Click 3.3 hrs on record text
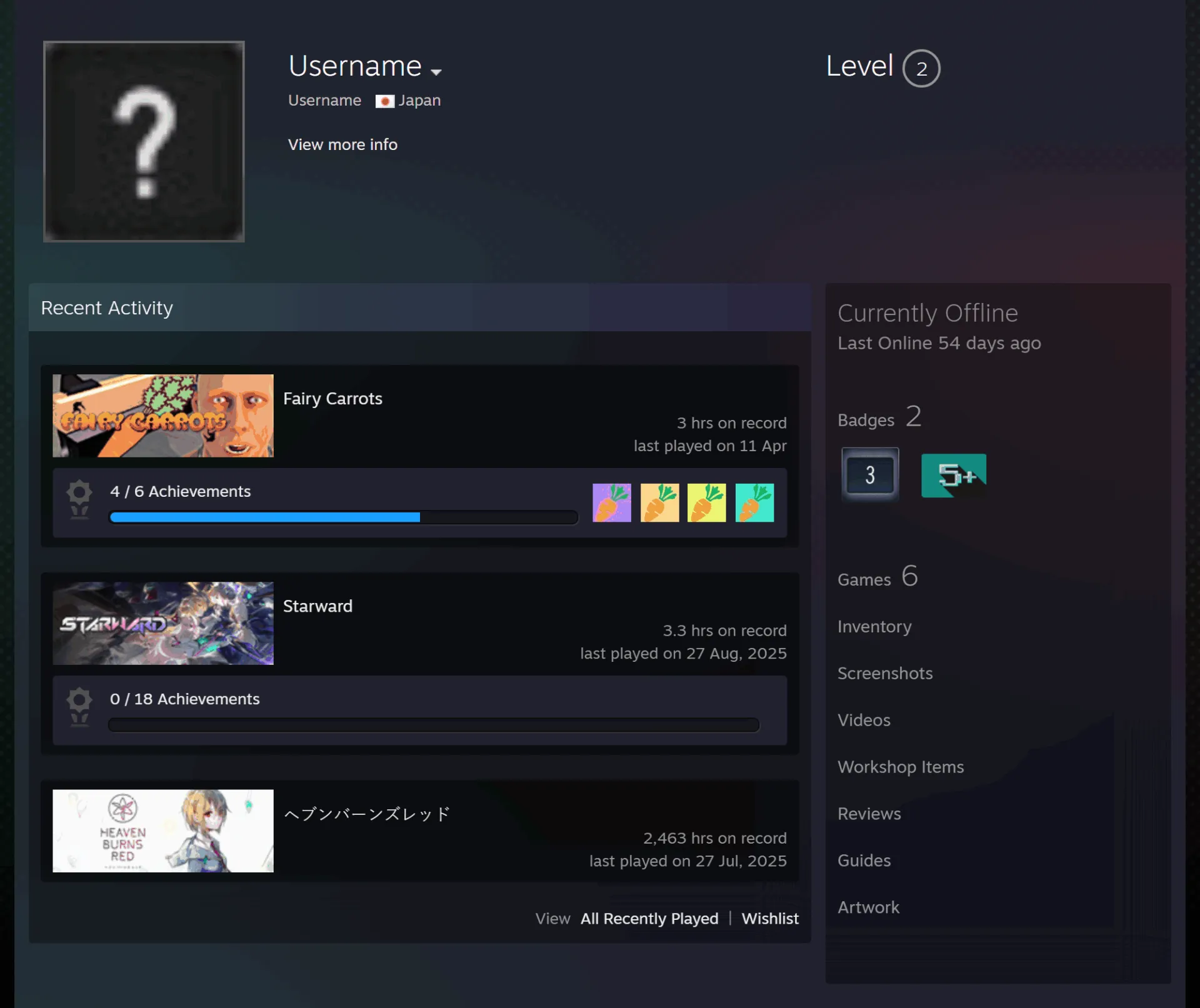The image size is (1200, 1008). coord(724,631)
